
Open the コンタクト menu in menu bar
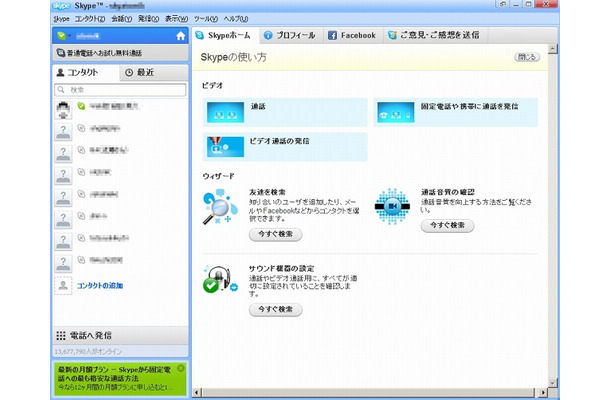90,19
